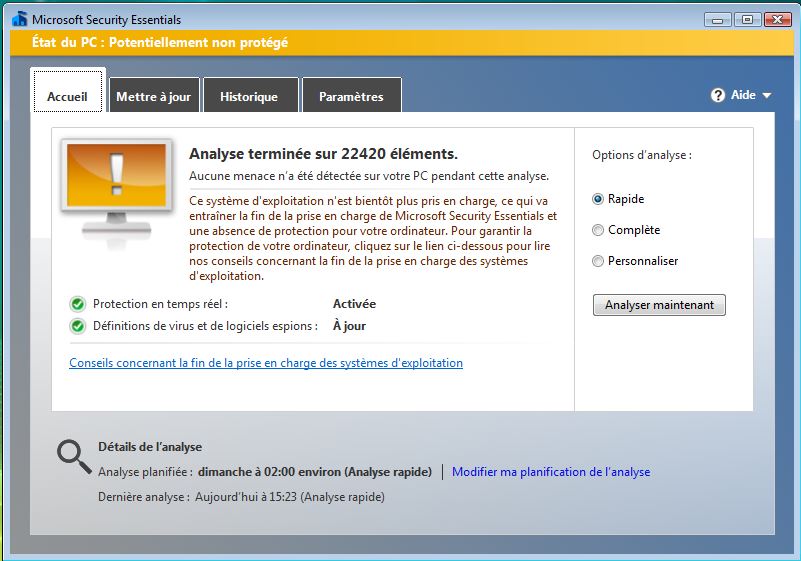
Task: Click 'Analyse terminée sur 22420 éléments.' heading
Action: click(x=323, y=154)
